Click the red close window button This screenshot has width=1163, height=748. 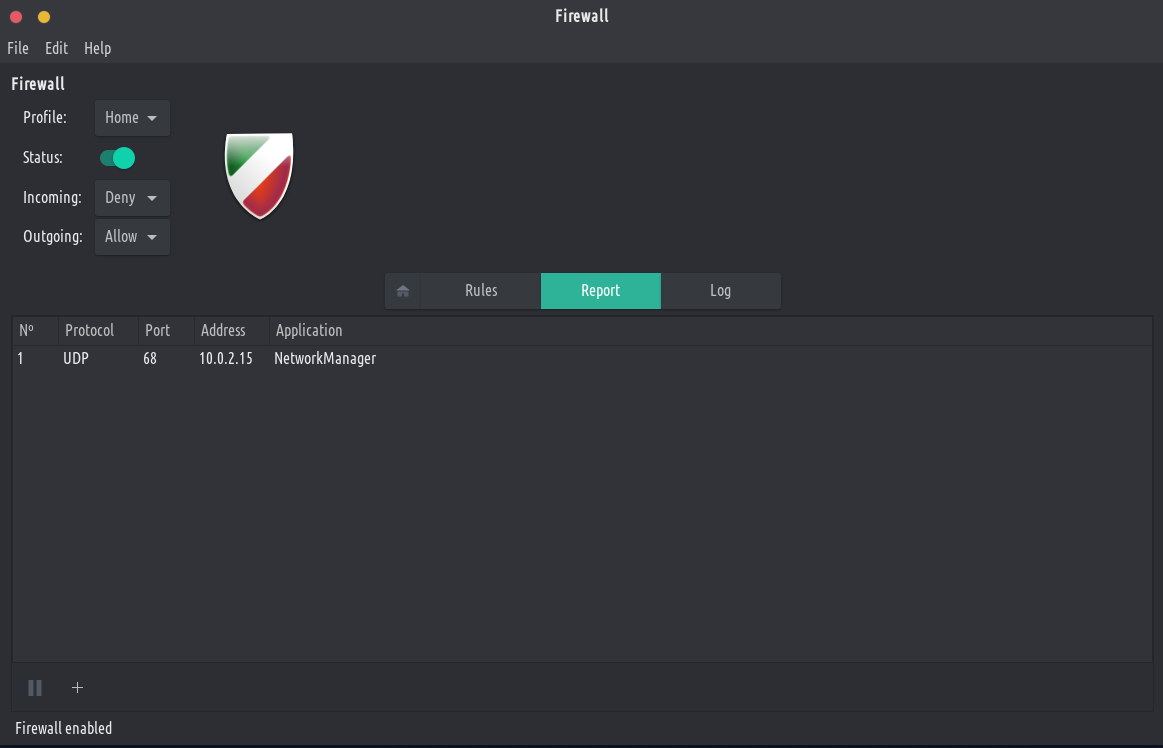[x=16, y=16]
